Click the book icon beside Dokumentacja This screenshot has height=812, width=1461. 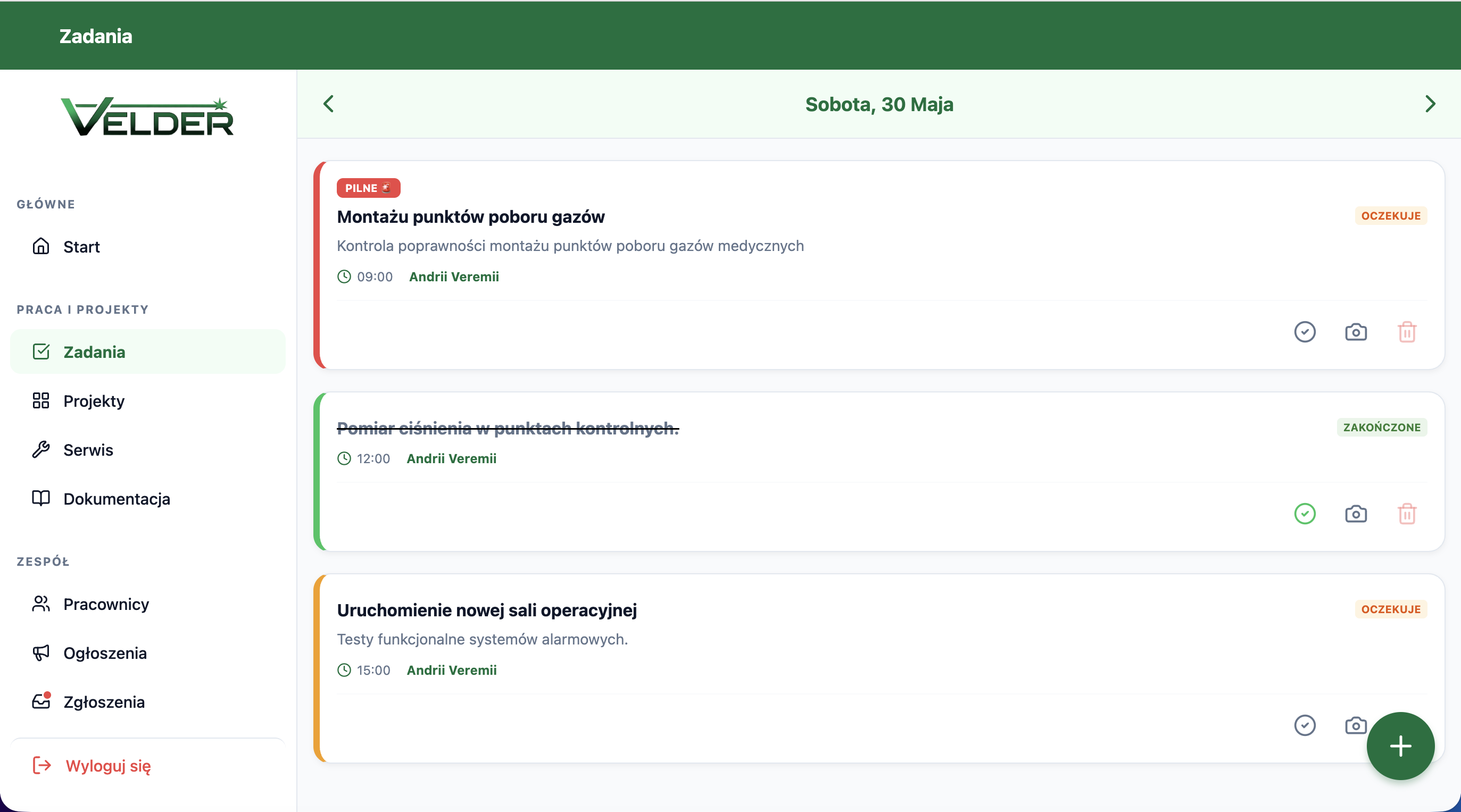point(41,498)
